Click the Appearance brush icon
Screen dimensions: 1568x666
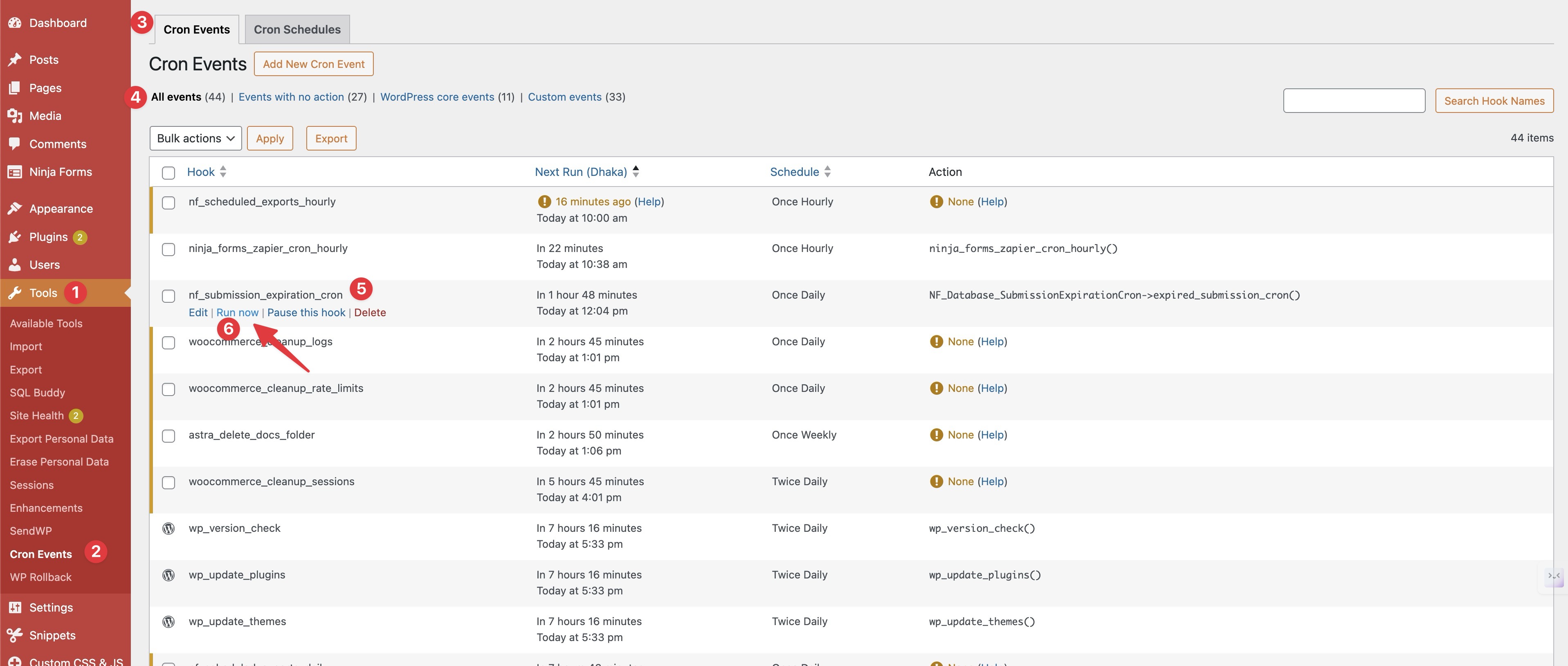[15, 209]
